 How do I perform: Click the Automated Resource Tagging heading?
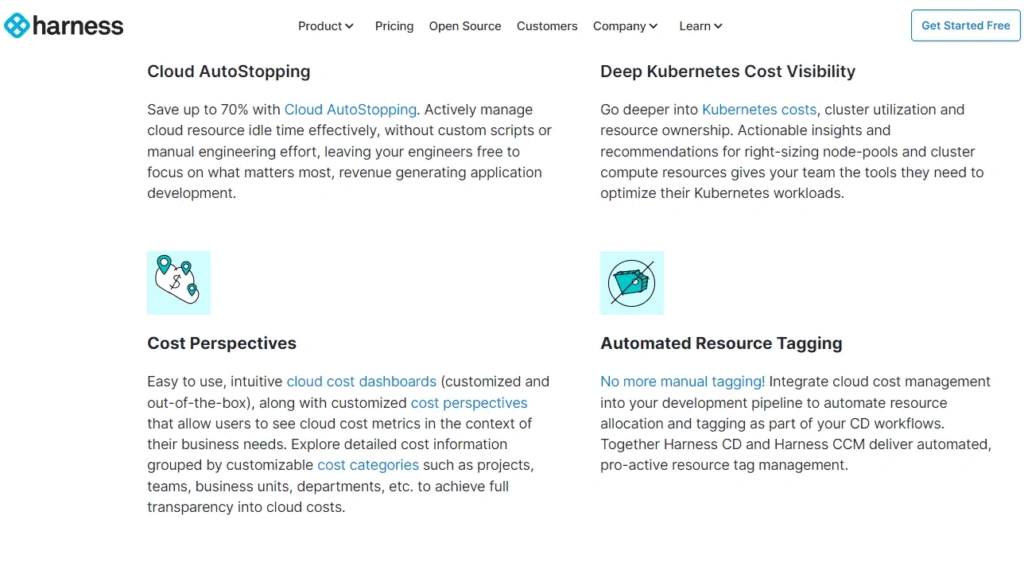(721, 343)
